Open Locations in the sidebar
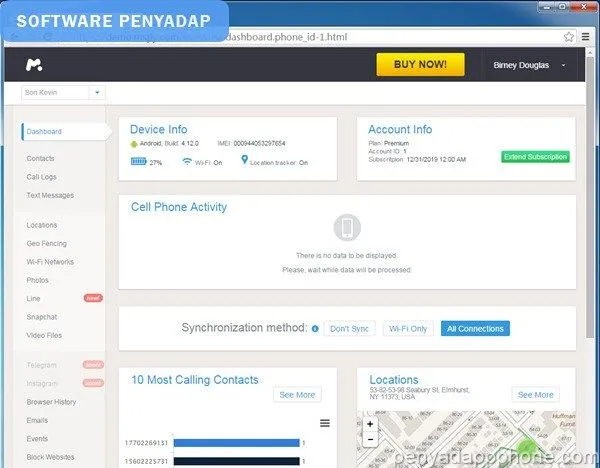The image size is (600, 468). [x=42, y=225]
